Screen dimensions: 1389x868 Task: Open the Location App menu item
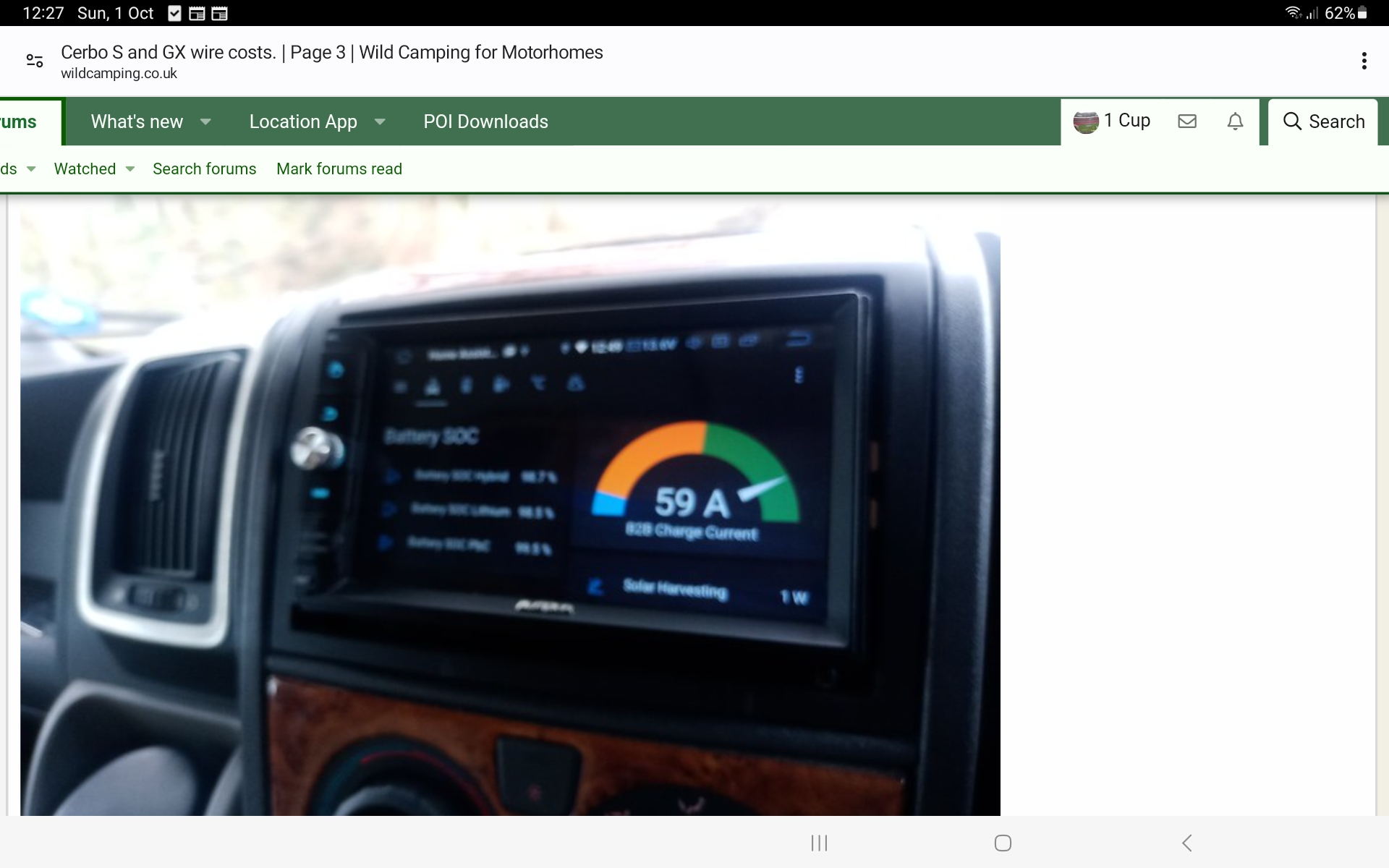point(303,122)
